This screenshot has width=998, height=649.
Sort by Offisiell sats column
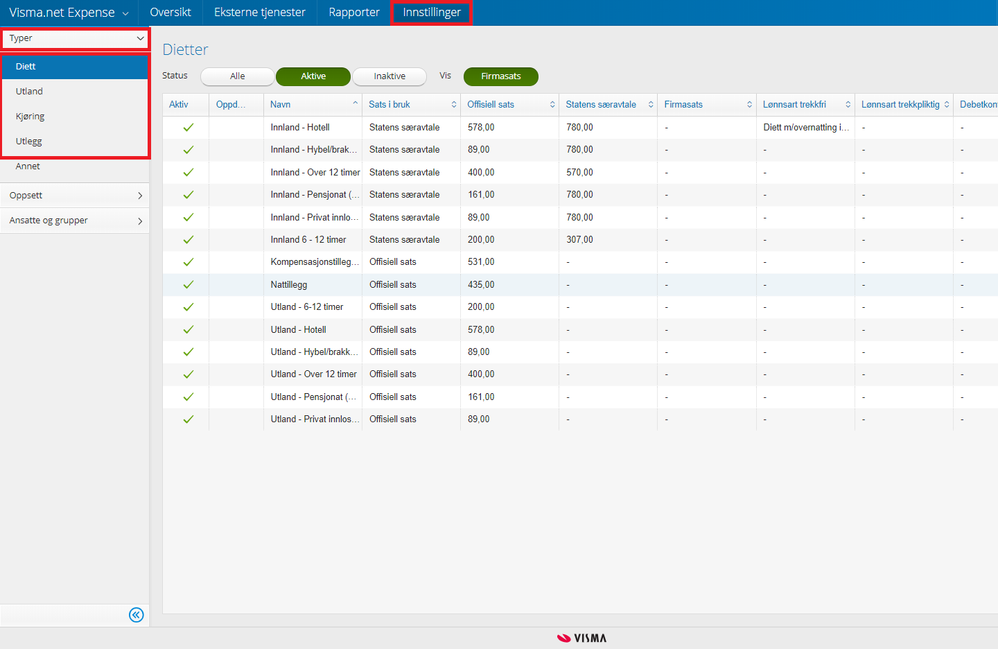pyautogui.click(x=552, y=104)
